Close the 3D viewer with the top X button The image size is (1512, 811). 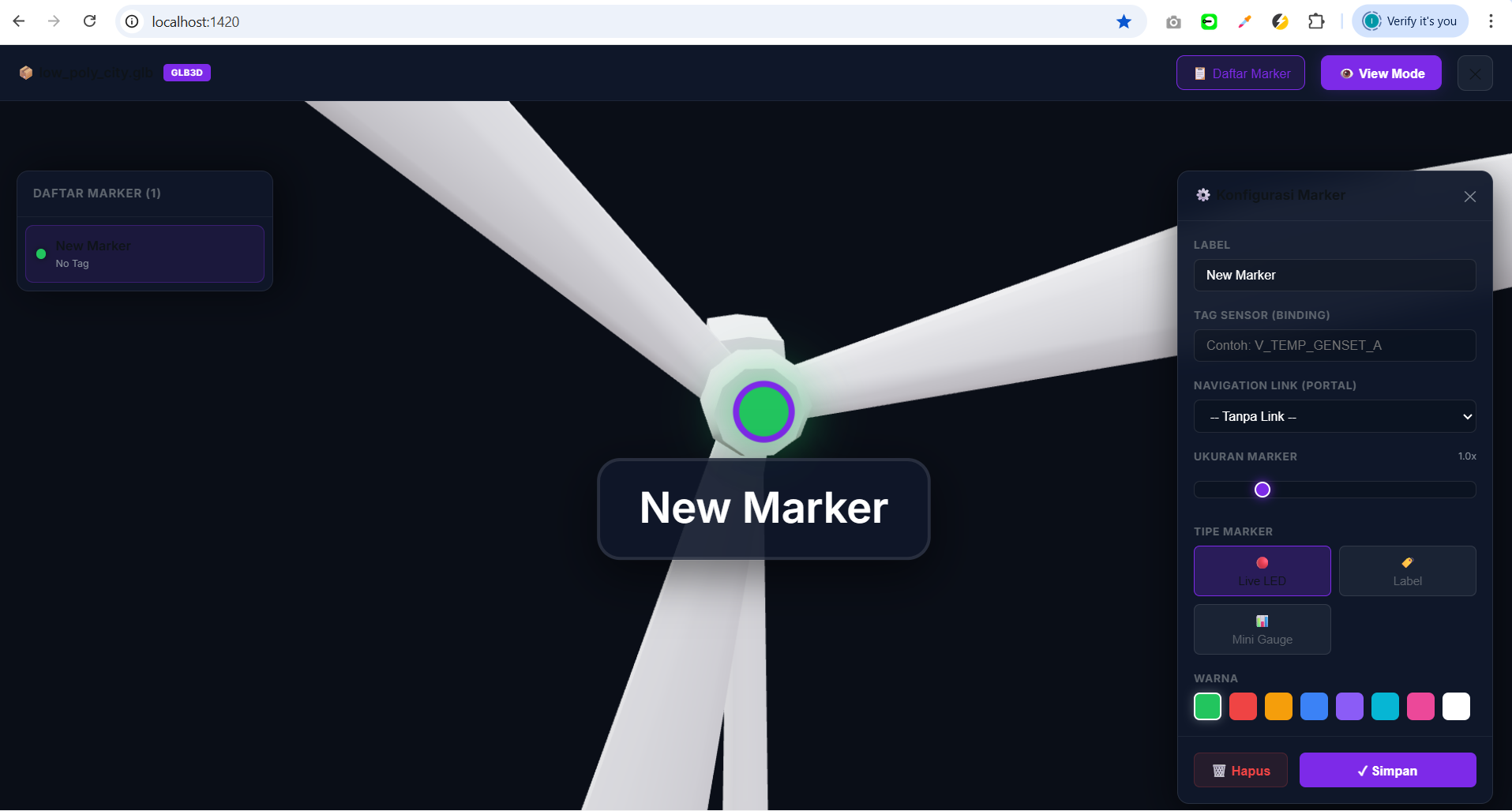(x=1474, y=73)
